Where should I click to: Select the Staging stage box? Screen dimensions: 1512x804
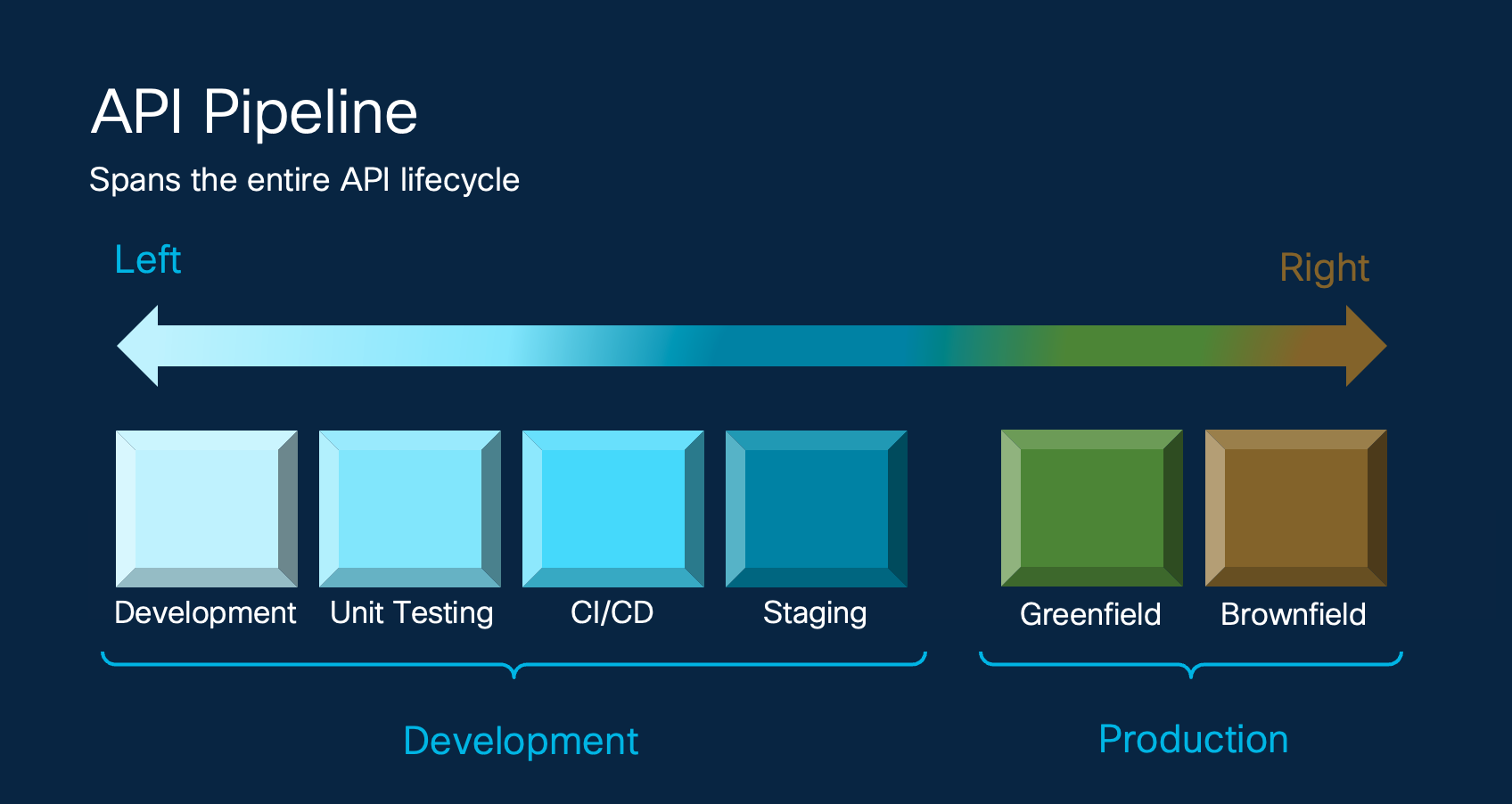tap(816, 508)
